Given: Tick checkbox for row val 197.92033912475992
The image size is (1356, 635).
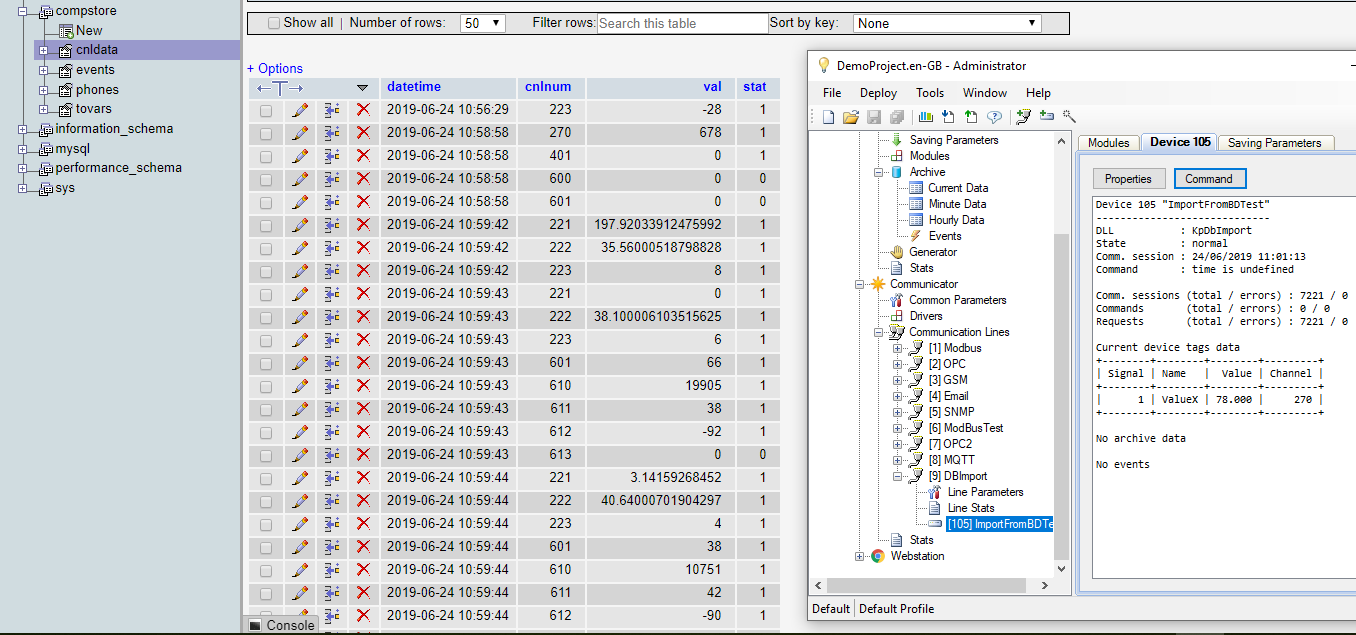Looking at the screenshot, I should 266,226.
